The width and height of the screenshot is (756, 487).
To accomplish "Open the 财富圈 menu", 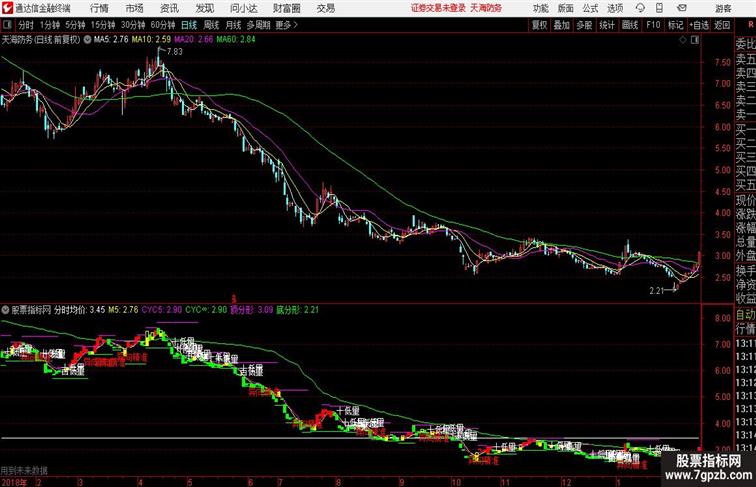I will pos(286,8).
